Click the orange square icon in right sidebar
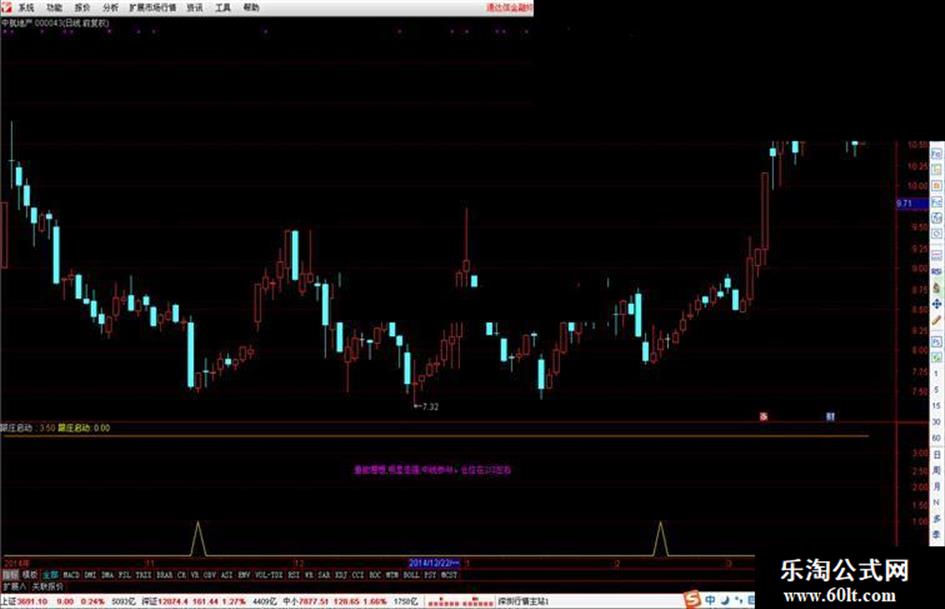This screenshot has height=609, width=945. [937, 186]
